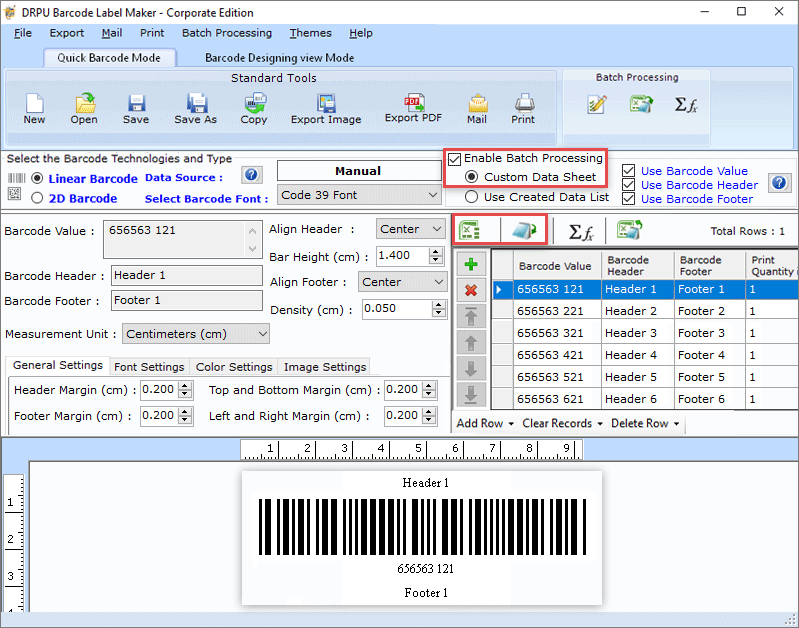Open the Themes menu
The image size is (799, 628).
click(310, 33)
